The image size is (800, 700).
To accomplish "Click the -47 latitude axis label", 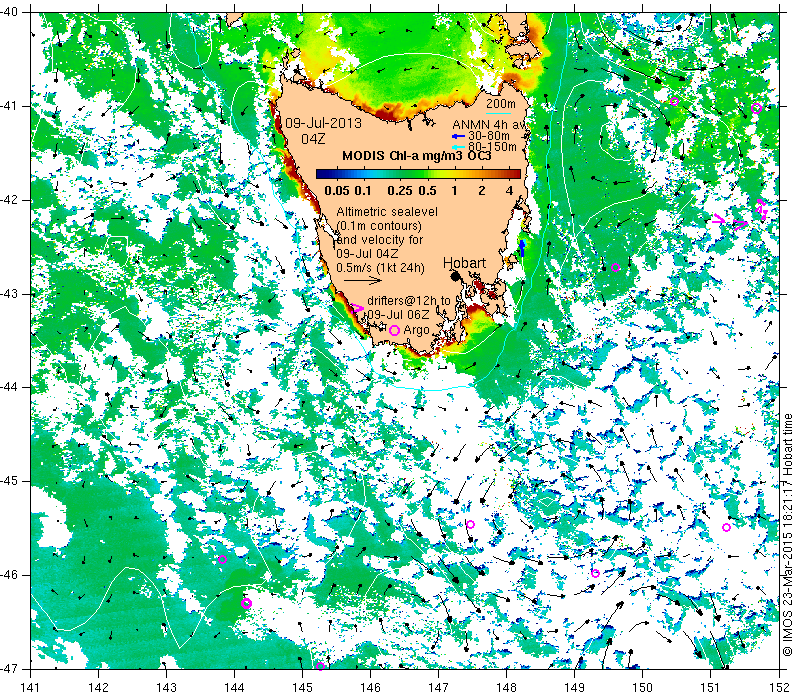I will pos(9,668).
